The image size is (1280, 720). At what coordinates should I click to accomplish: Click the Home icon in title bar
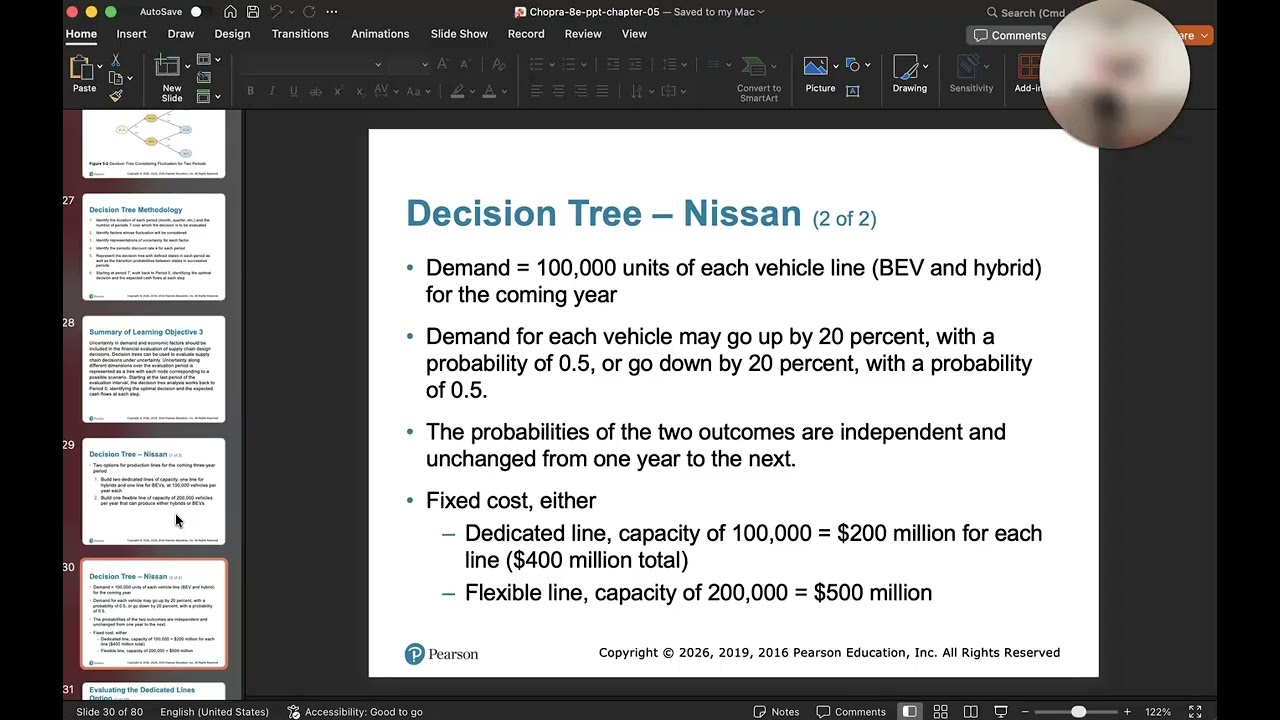[x=230, y=12]
